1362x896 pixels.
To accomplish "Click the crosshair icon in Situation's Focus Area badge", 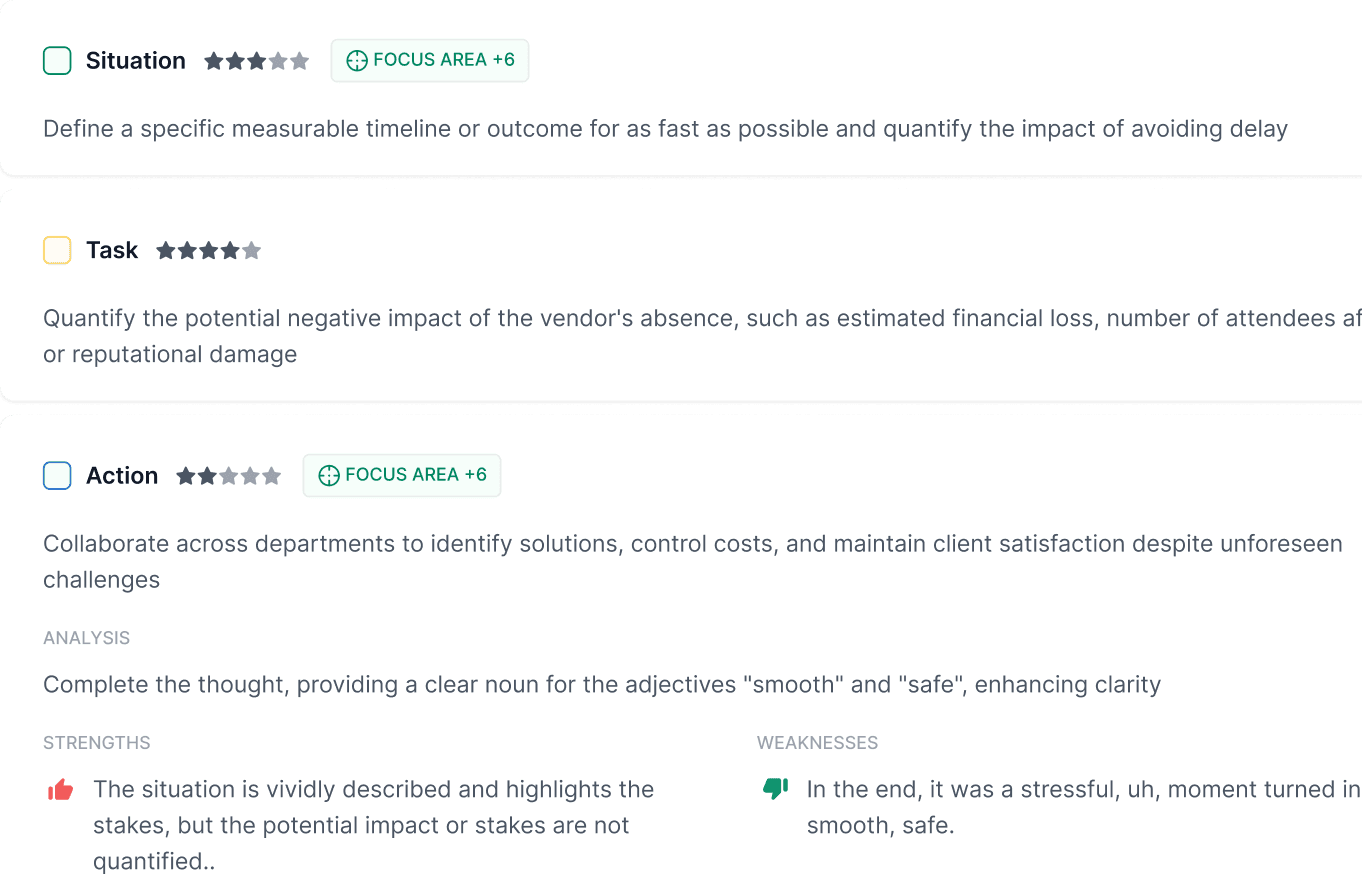I will point(357,60).
